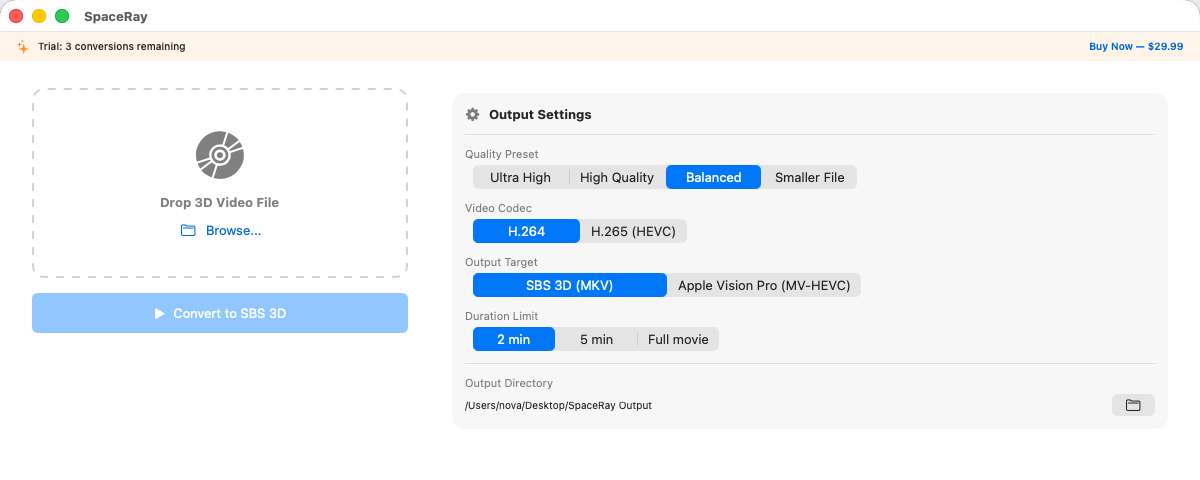Viewport: 1200px width, 480px height.
Task: Select the H.264 video codec
Action: click(x=526, y=232)
